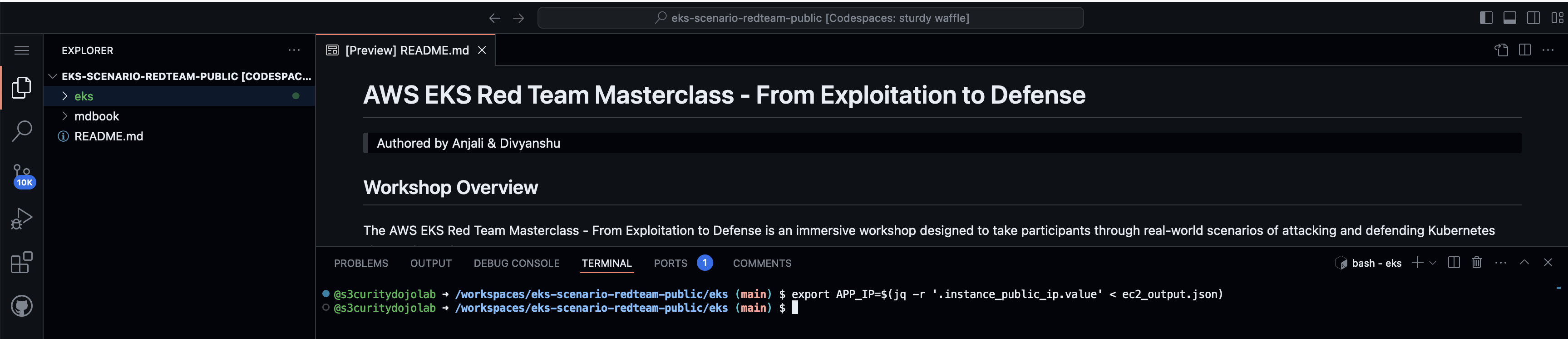Open the customize layout menu
The image size is (1568, 339).
(x=1557, y=18)
